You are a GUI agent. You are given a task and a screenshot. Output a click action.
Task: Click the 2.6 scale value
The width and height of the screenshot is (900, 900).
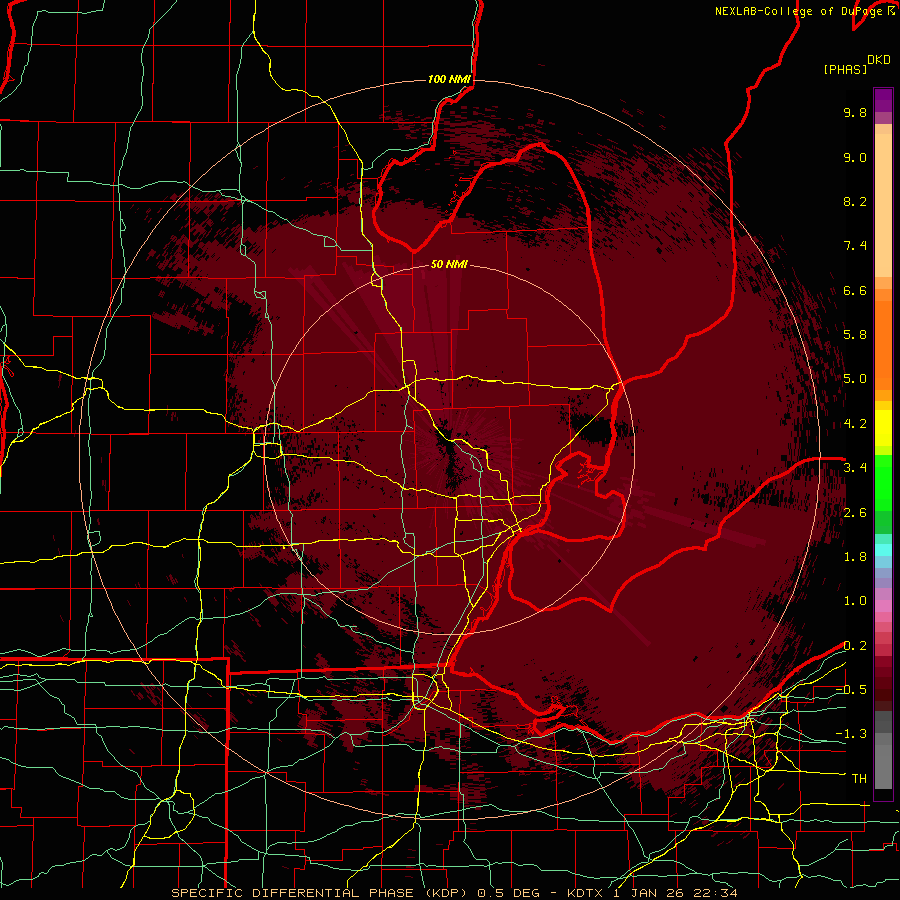[x=855, y=513]
